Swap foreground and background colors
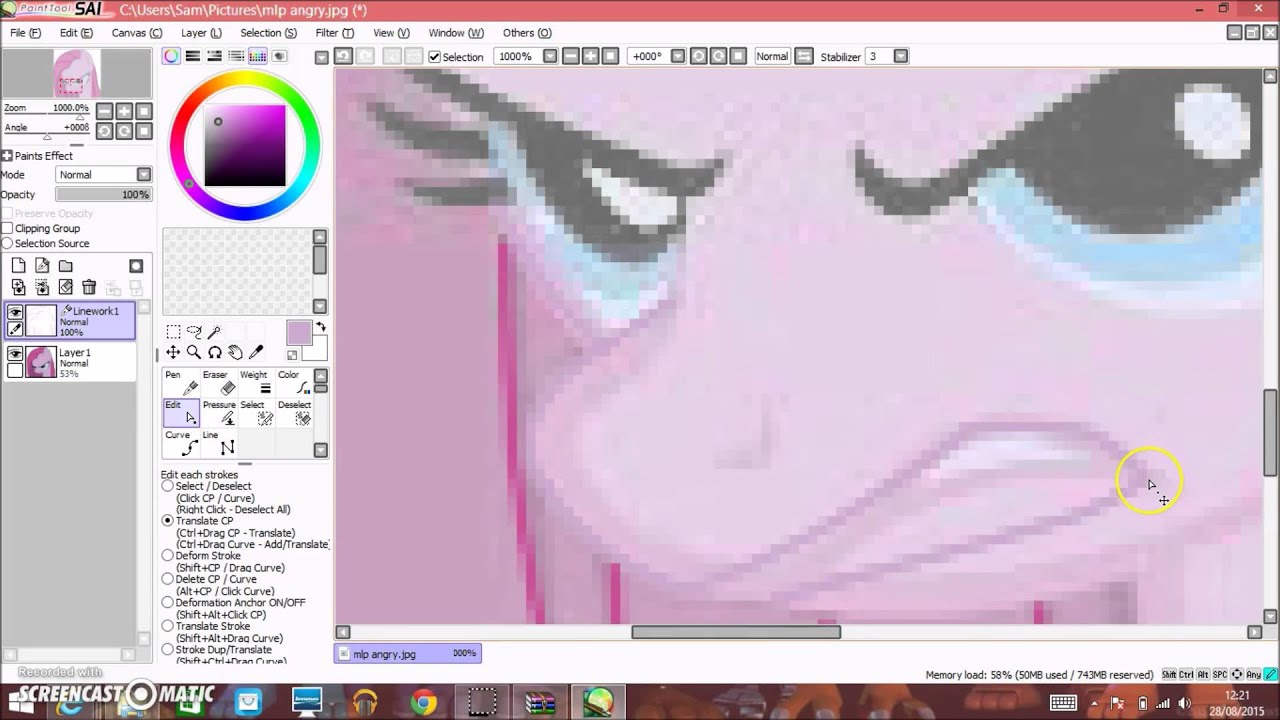This screenshot has width=1280, height=720. [x=321, y=327]
